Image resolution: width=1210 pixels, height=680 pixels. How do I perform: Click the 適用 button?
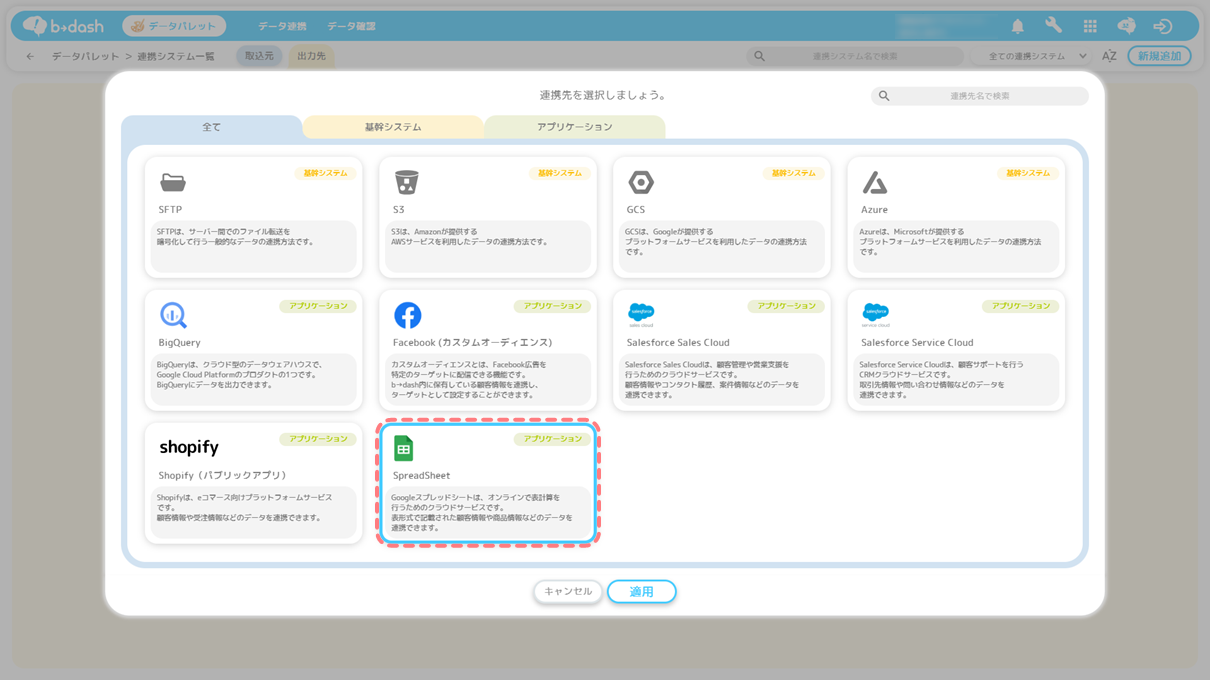tap(642, 592)
